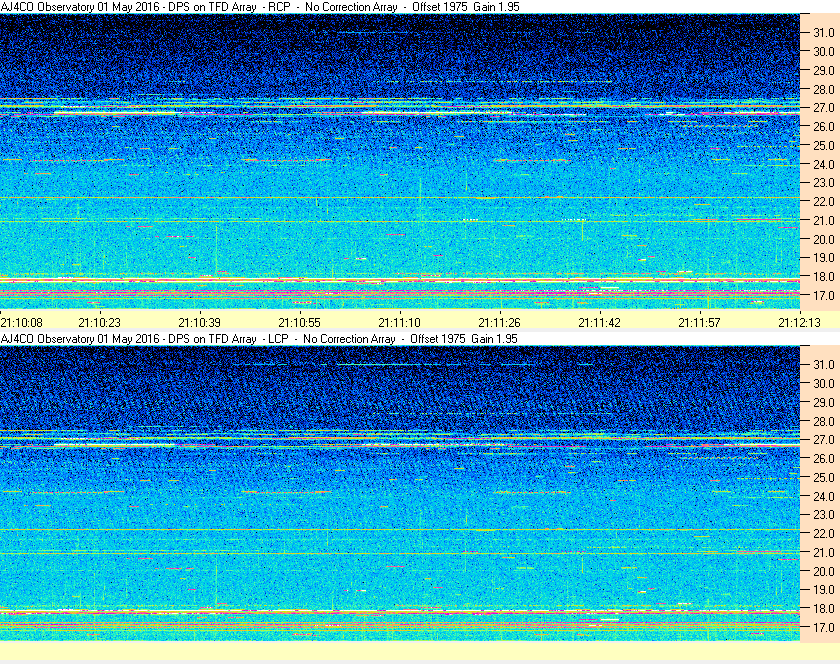This screenshot has height=664, width=840.
Task: Click the 18.0 frequency label on RCP chart
Action: pyautogui.click(x=824, y=277)
